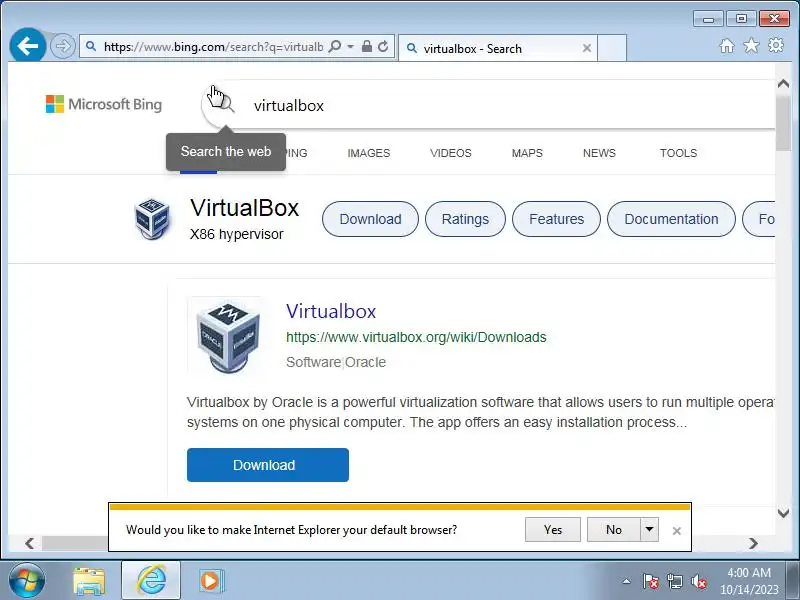Open the address bar autocomplete dropdown arrow
The width and height of the screenshot is (800, 600).
[x=351, y=46]
